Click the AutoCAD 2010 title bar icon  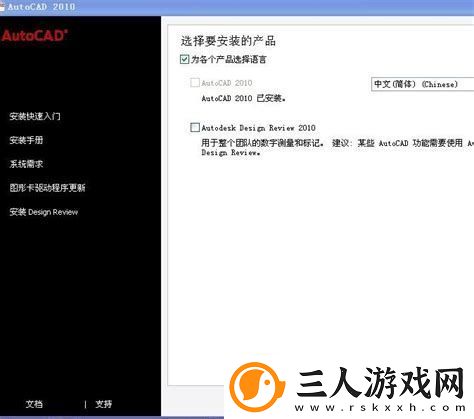tap(2, 7)
